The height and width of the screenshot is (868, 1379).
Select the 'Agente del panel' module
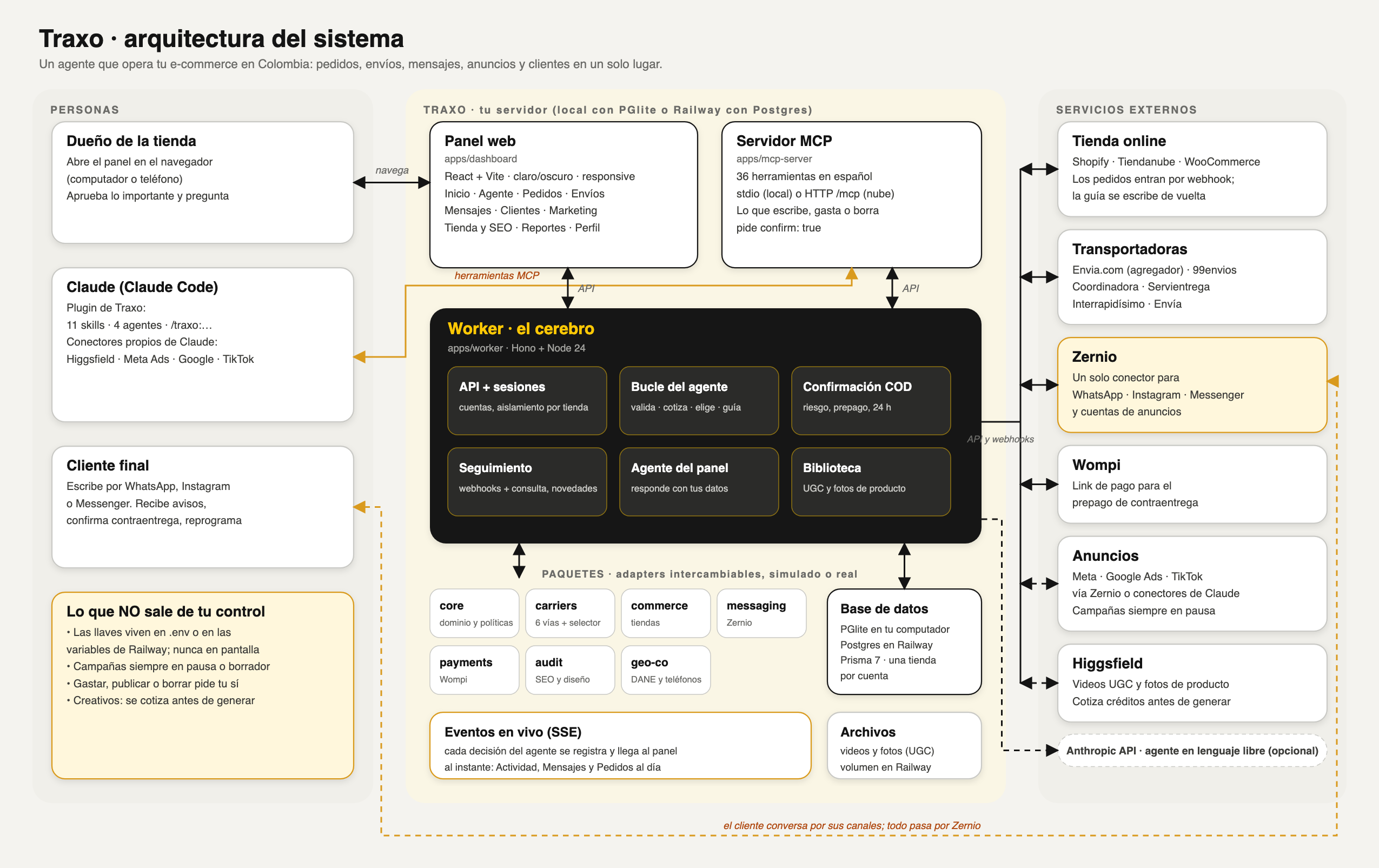coord(699,481)
